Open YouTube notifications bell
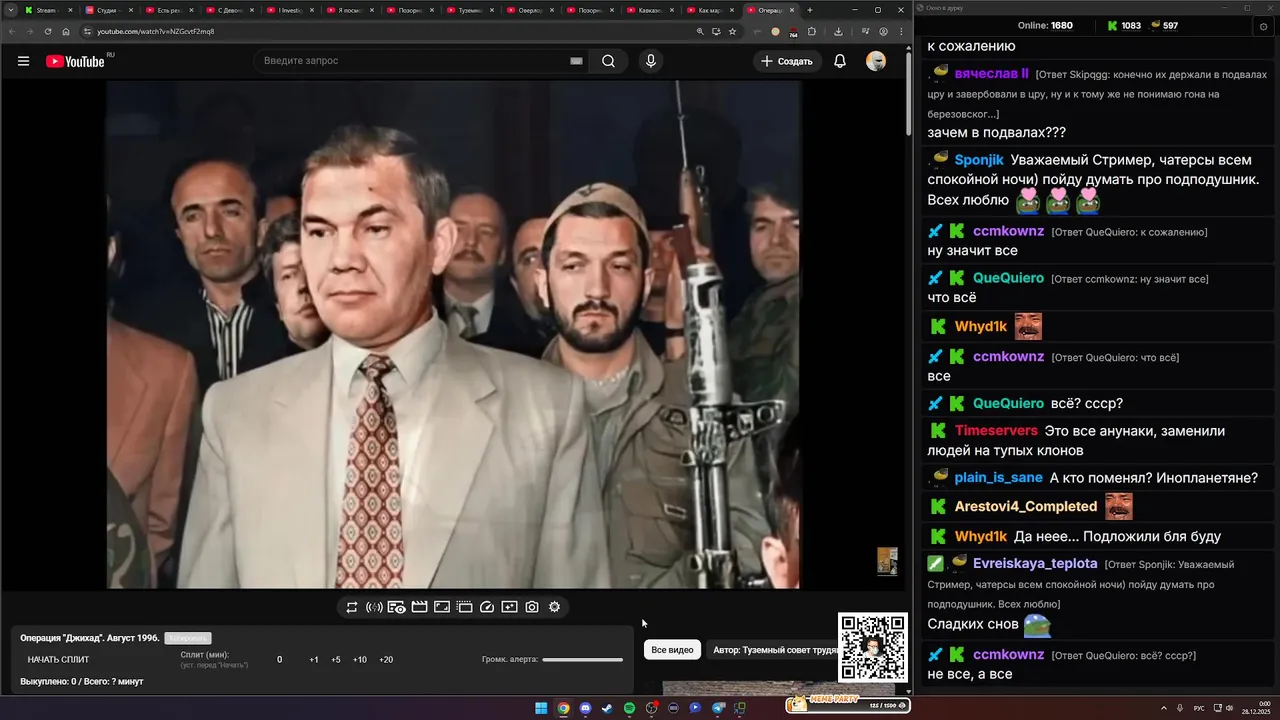This screenshot has width=1280, height=720. (840, 61)
